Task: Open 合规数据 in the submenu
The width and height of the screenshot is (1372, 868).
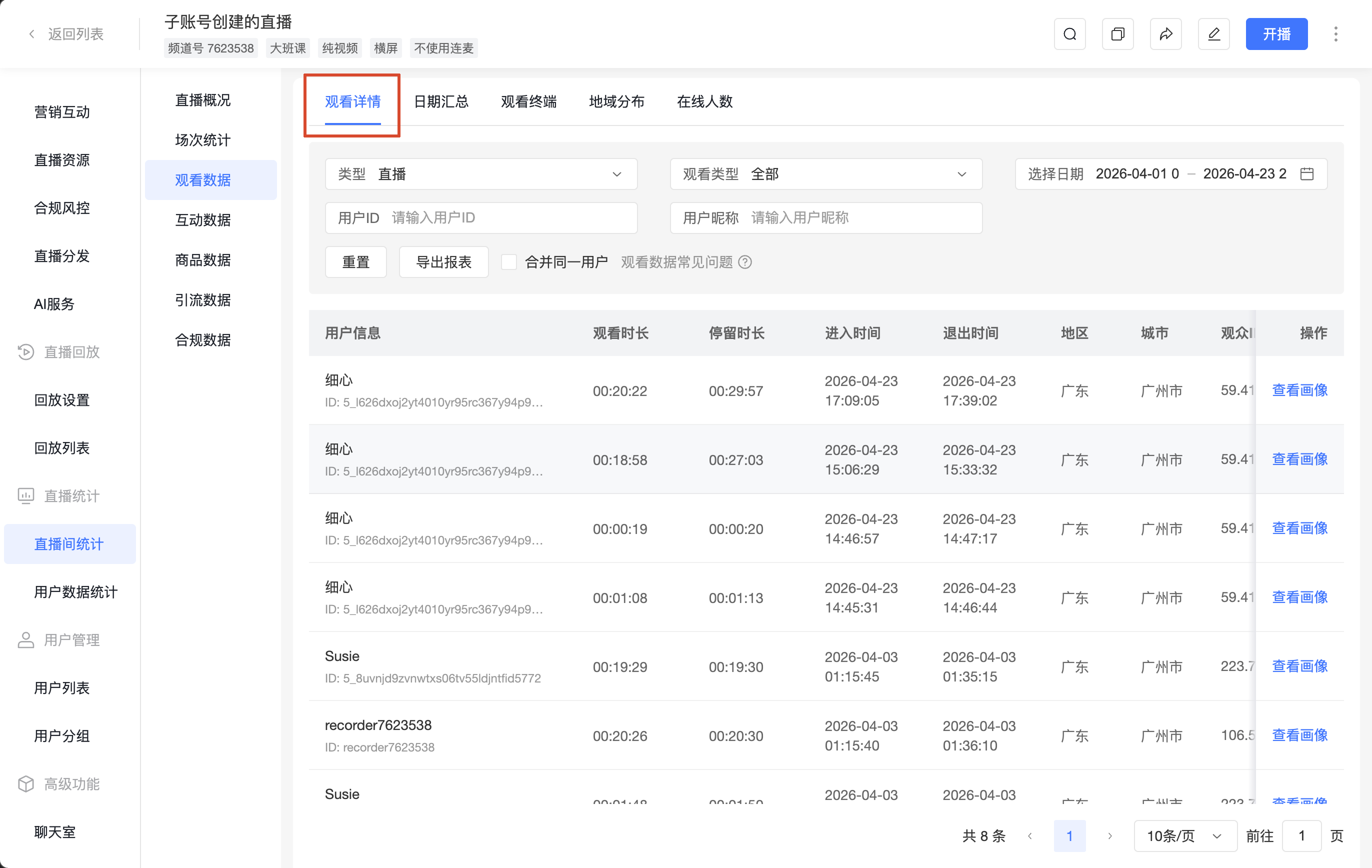Action: pyautogui.click(x=211, y=339)
